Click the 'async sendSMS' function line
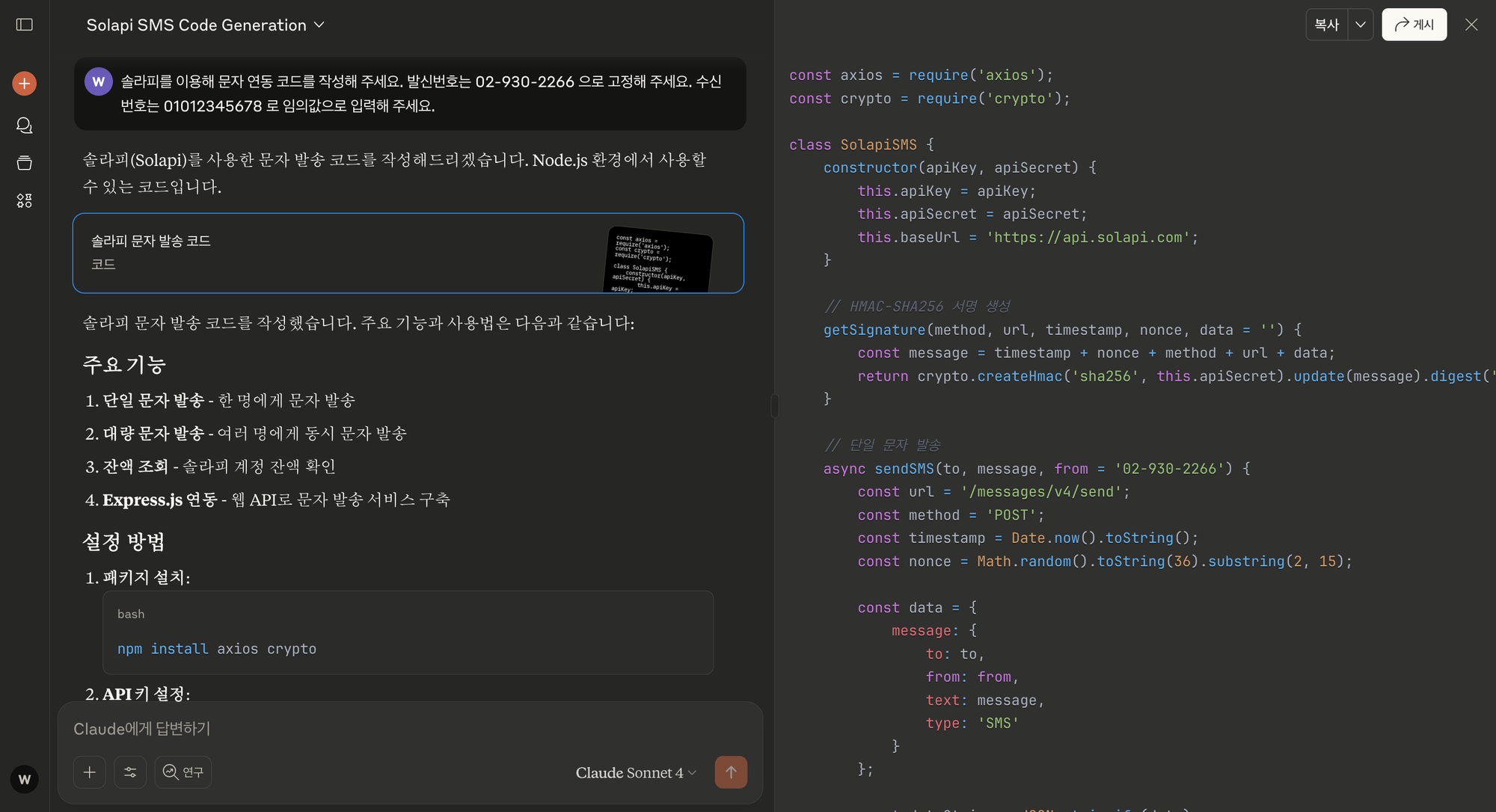The image size is (1496, 812). coord(1037,469)
